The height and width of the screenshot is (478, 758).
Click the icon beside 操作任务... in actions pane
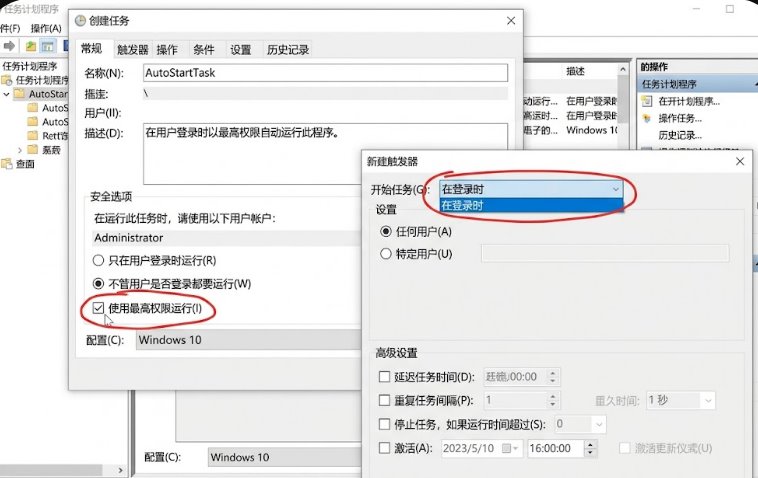[x=647, y=118]
